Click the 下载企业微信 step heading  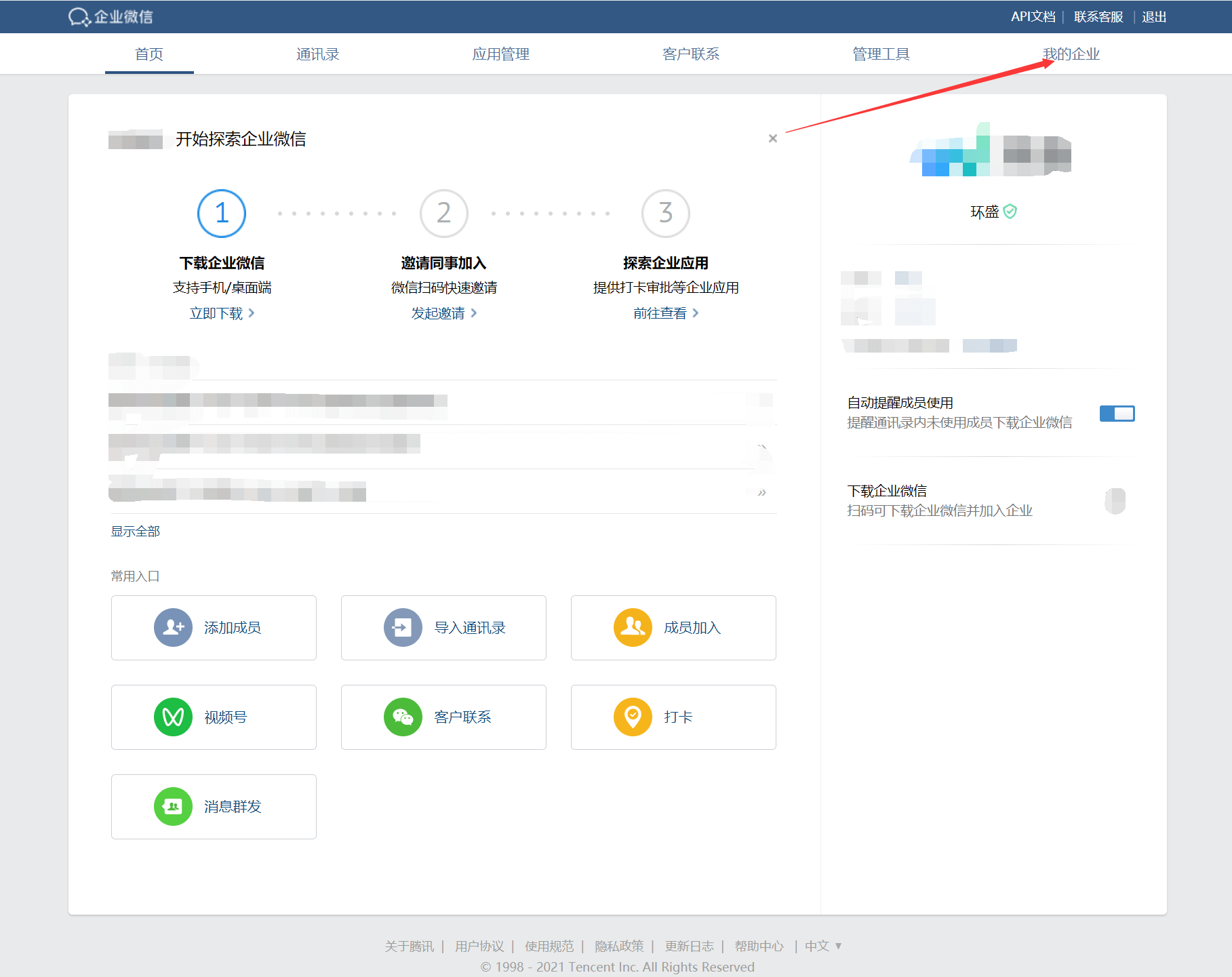[222, 263]
